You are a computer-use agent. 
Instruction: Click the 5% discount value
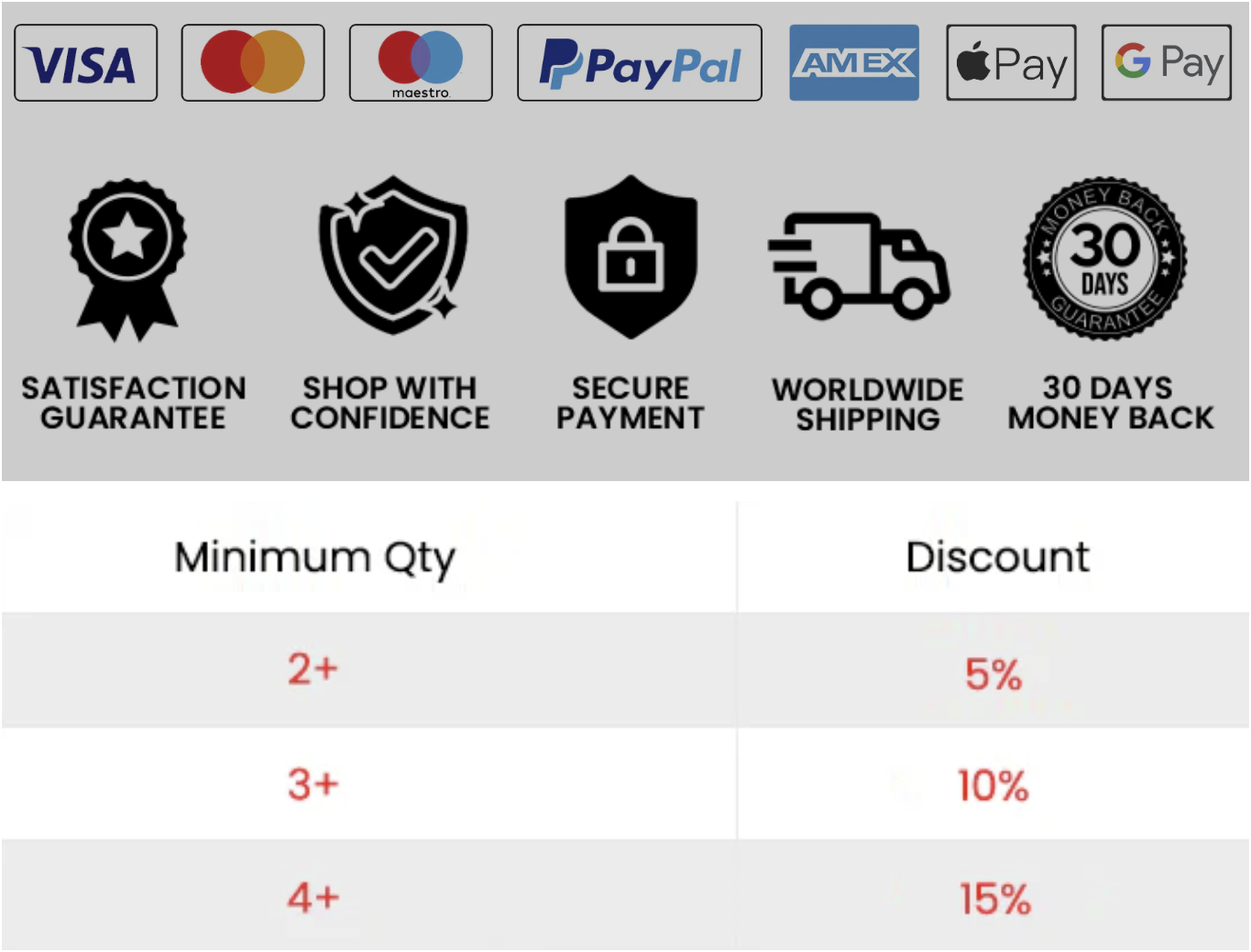(x=993, y=674)
